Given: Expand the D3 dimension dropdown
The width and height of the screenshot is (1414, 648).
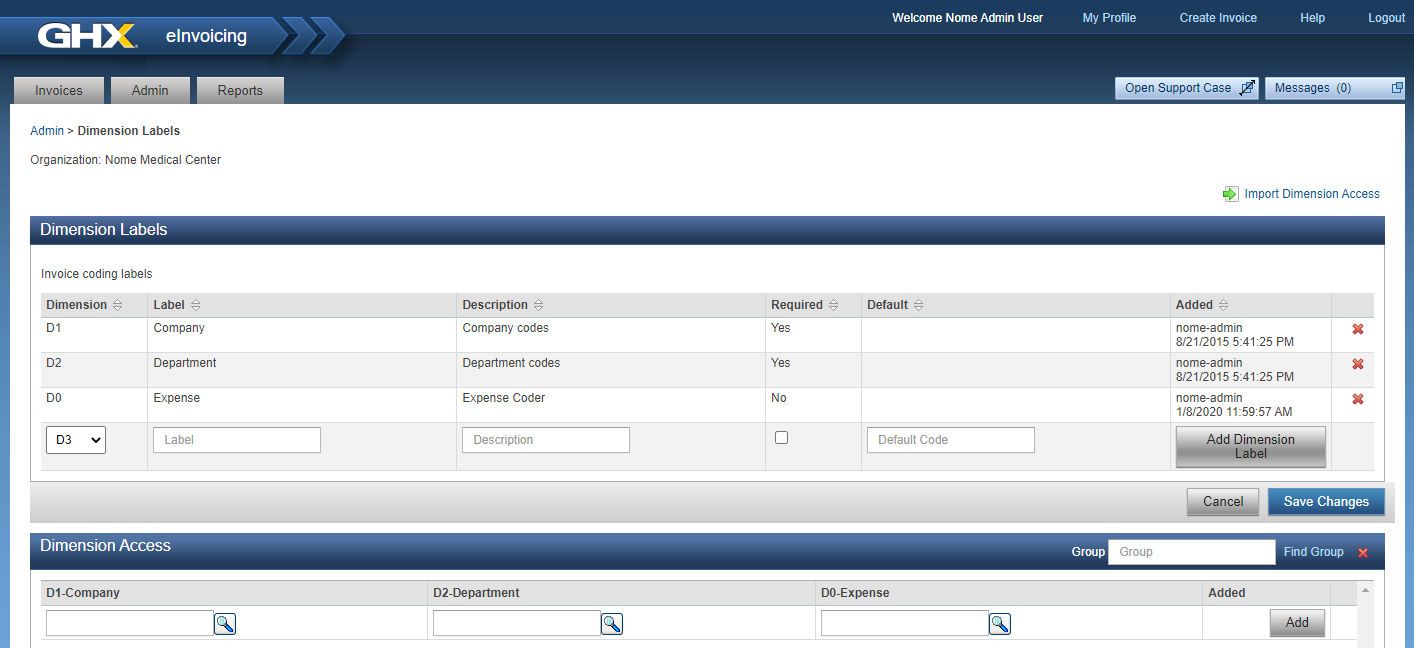Looking at the screenshot, I should (x=76, y=440).
